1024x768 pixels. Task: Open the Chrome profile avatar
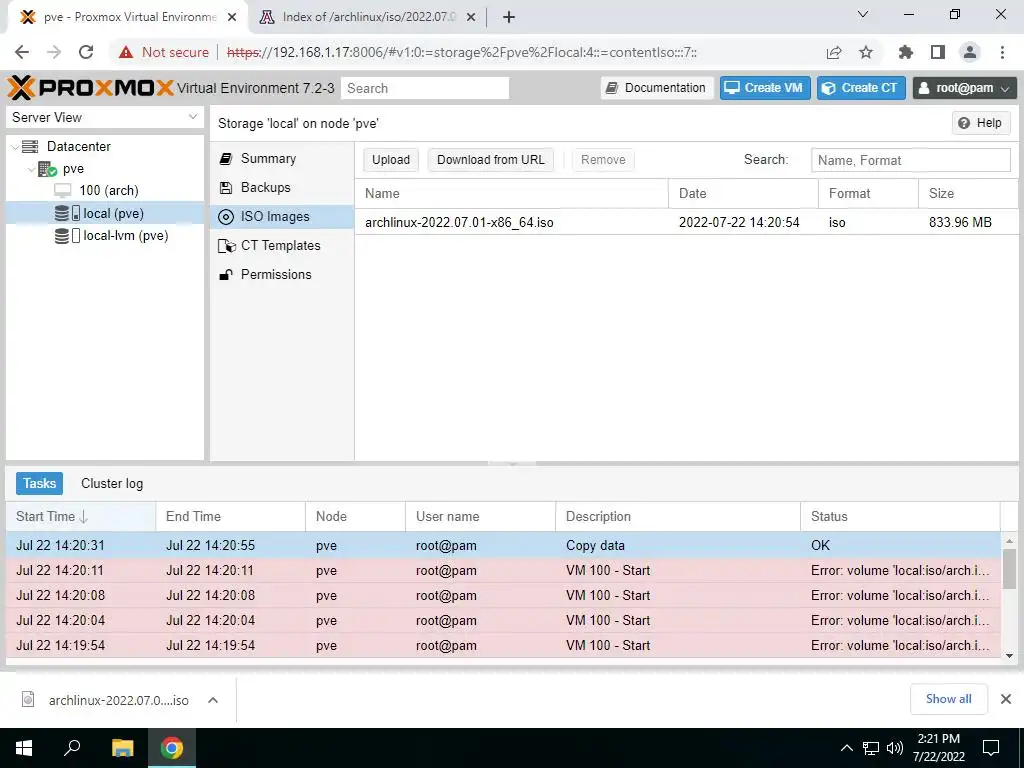pyautogui.click(x=970, y=52)
